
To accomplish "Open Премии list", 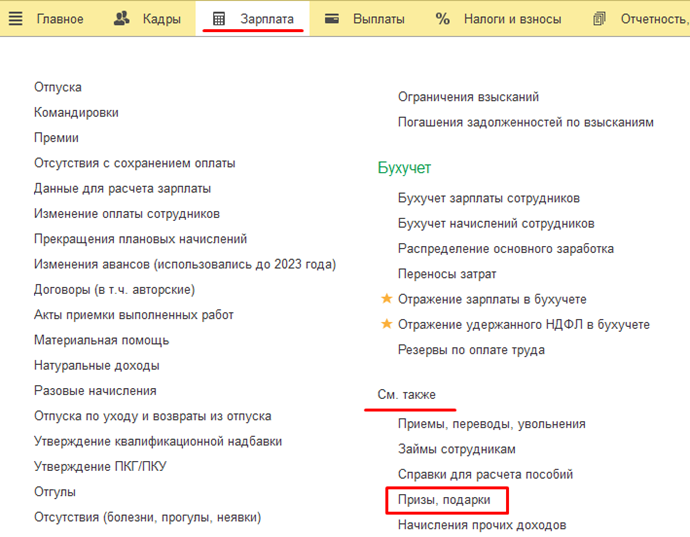I will (x=56, y=138).
